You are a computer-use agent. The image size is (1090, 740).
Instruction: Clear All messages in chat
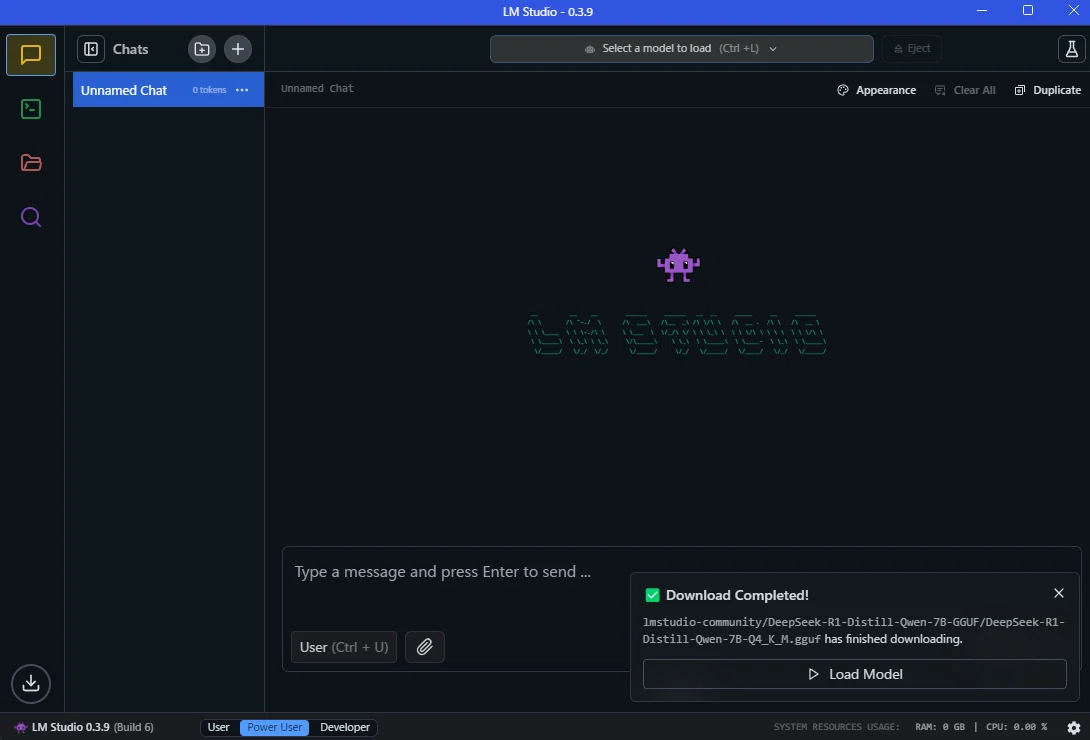point(965,90)
